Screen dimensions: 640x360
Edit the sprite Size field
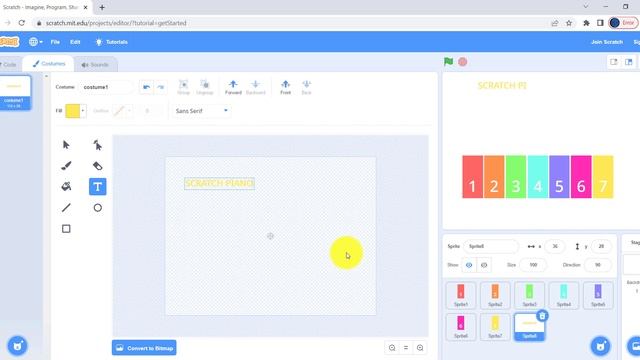point(533,265)
